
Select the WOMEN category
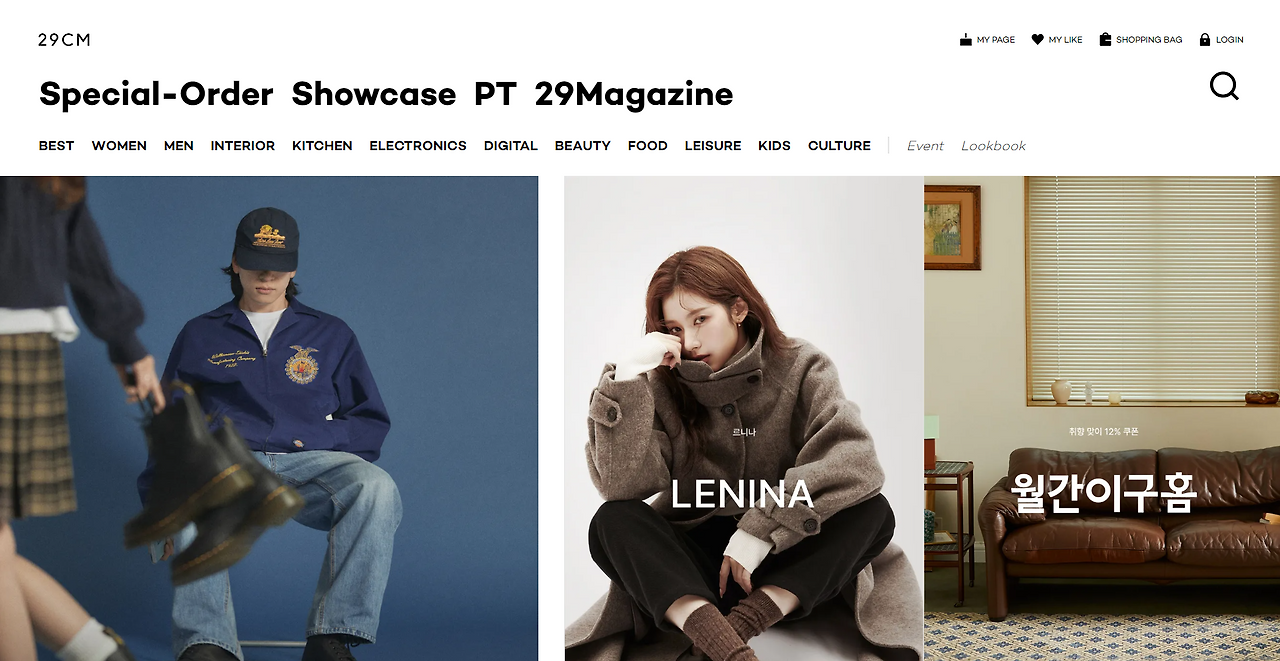click(x=119, y=146)
